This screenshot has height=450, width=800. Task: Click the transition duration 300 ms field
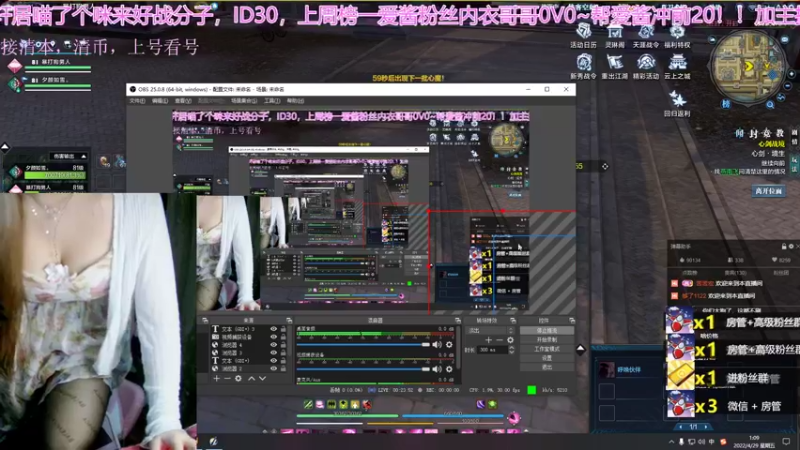tap(492, 350)
